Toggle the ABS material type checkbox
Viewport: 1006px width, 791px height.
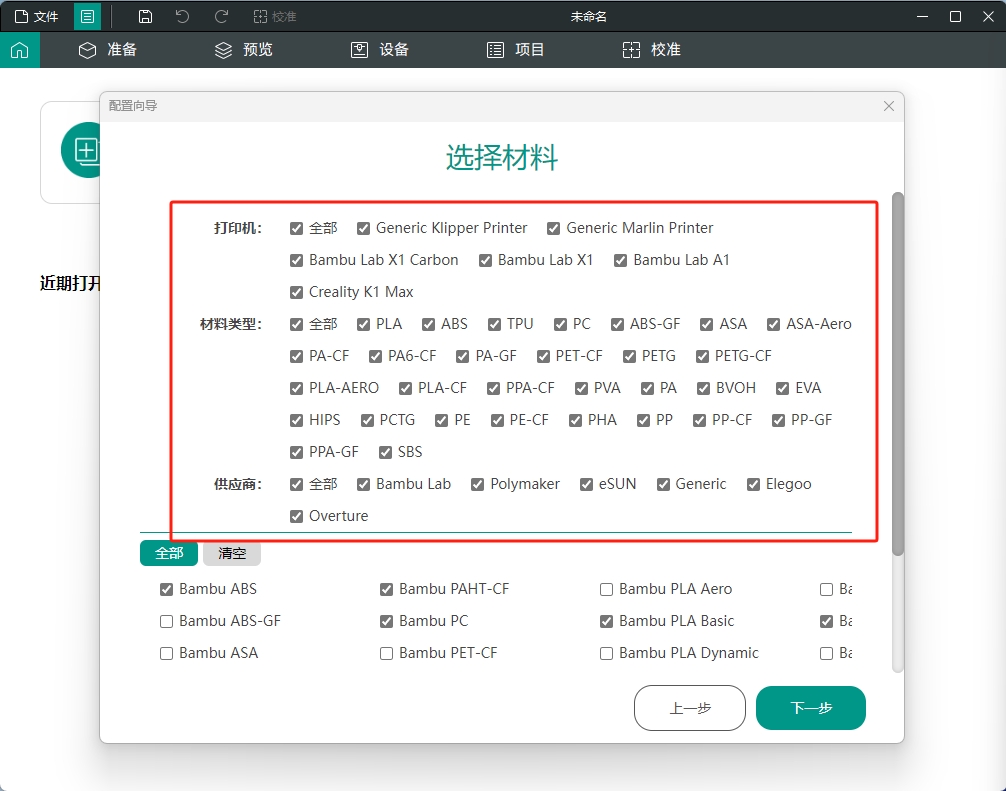429,325
